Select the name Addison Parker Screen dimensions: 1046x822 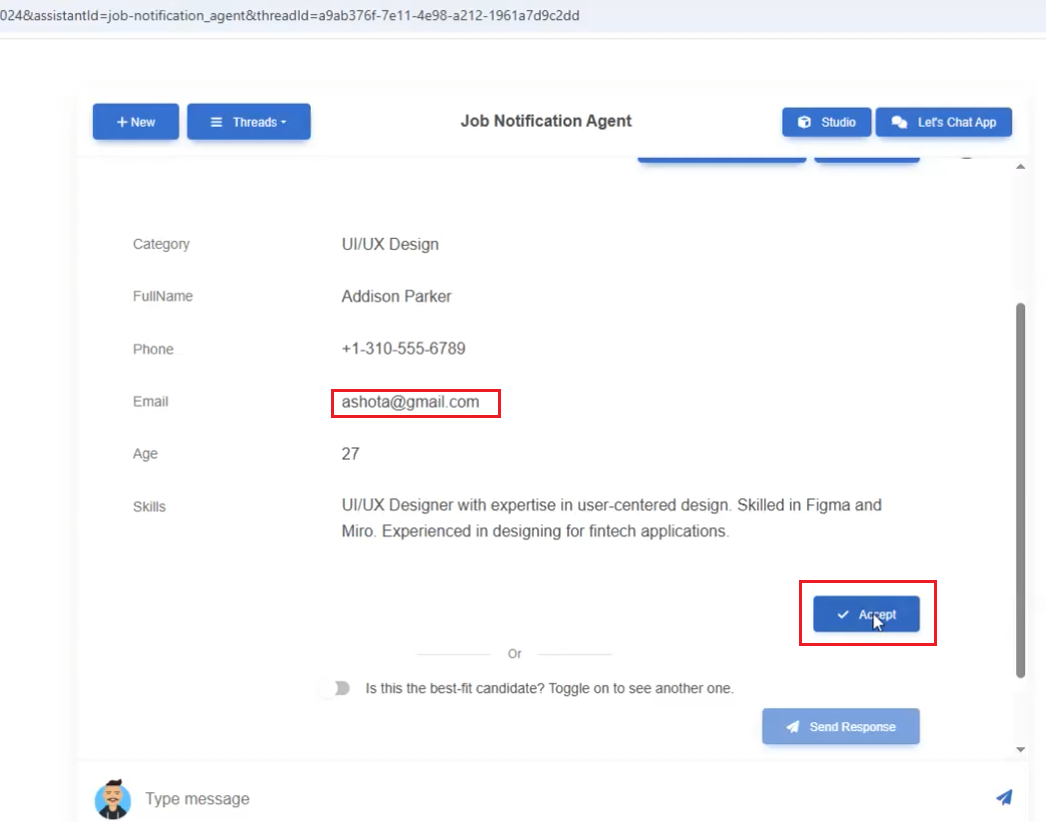tap(396, 296)
